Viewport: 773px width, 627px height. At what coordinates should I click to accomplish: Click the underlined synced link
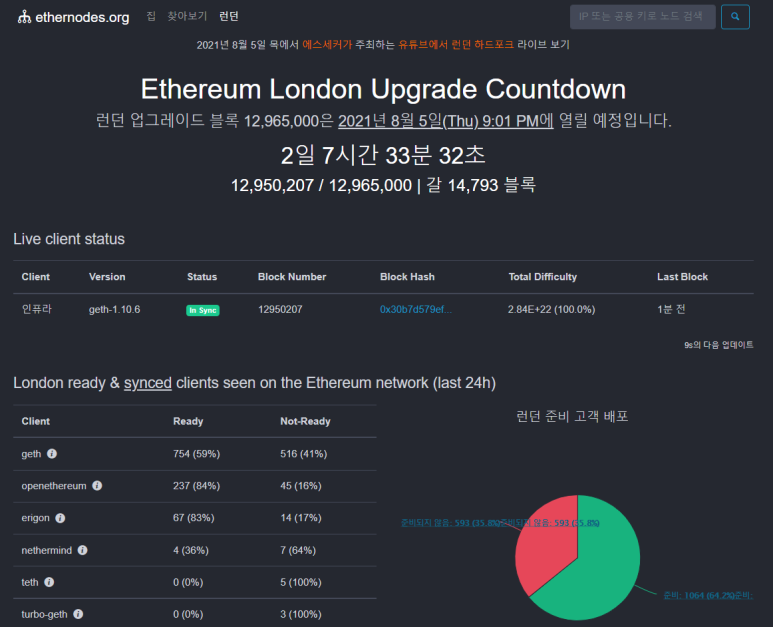[x=147, y=383]
